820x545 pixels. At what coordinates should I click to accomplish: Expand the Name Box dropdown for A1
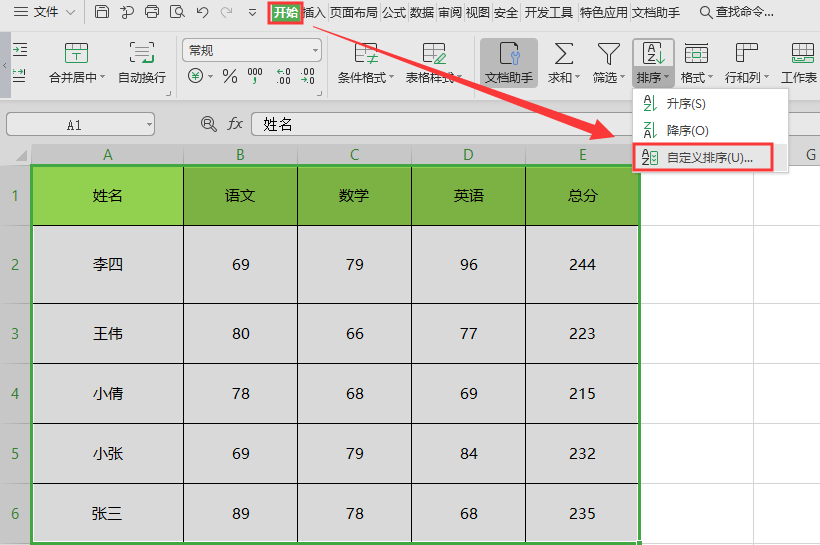[x=149, y=125]
